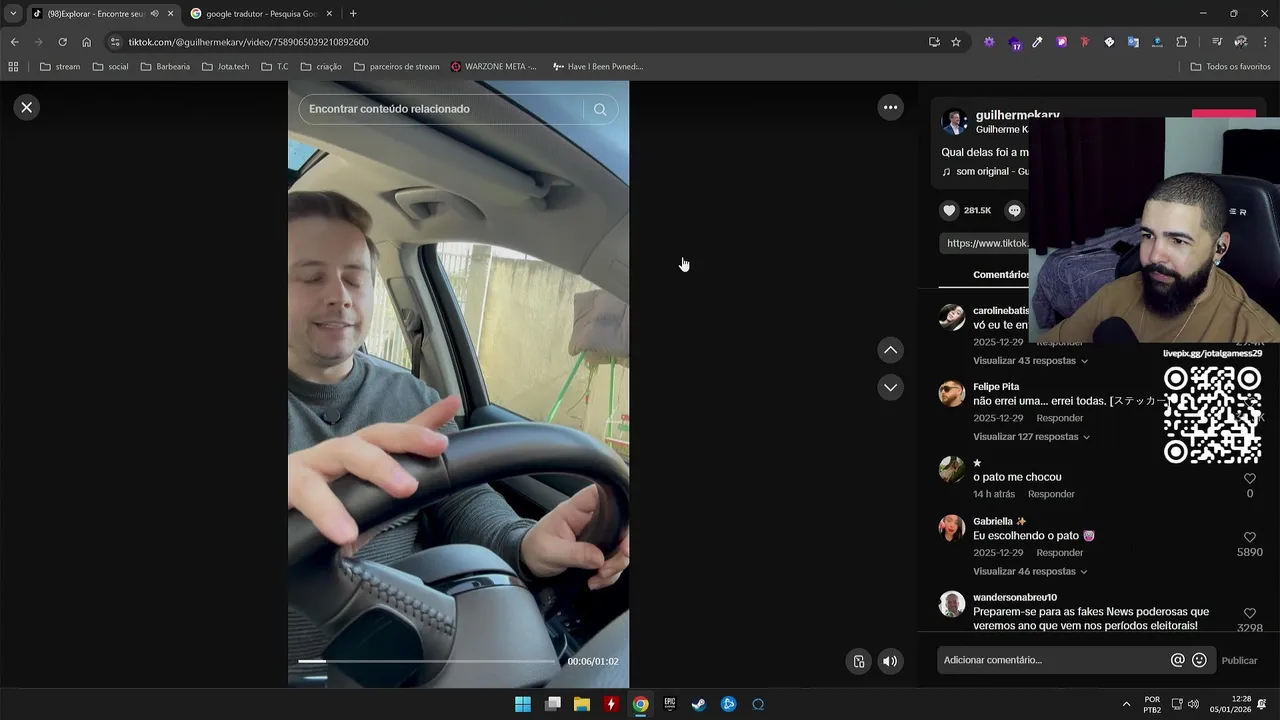This screenshot has width=1280, height=720.
Task: Switch to the google tradutor browser tab
Action: pyautogui.click(x=260, y=14)
